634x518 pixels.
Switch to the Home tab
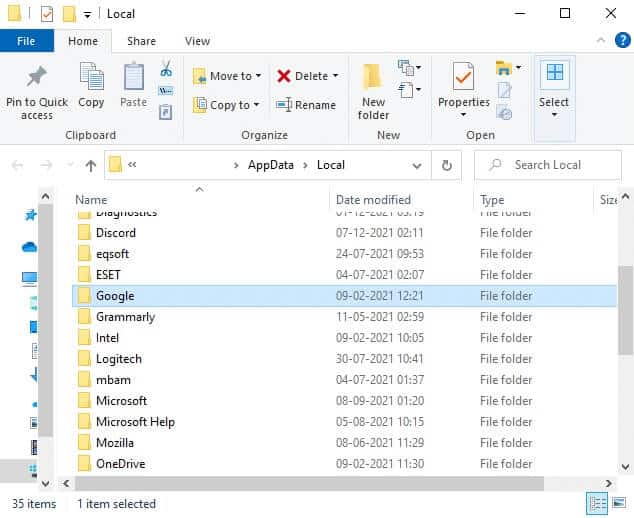pos(83,41)
